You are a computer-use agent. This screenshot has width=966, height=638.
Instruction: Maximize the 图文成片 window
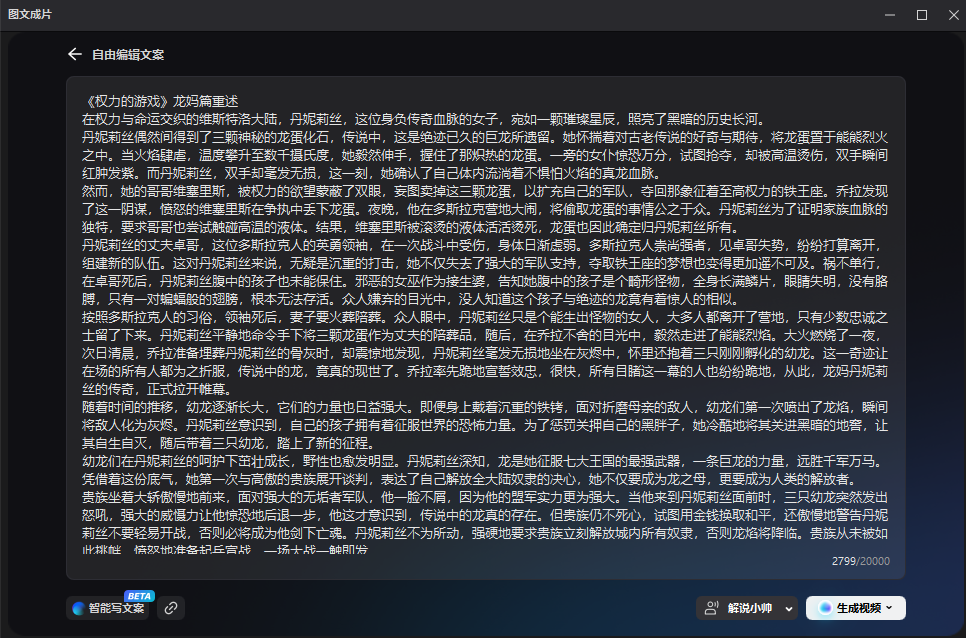coord(922,15)
